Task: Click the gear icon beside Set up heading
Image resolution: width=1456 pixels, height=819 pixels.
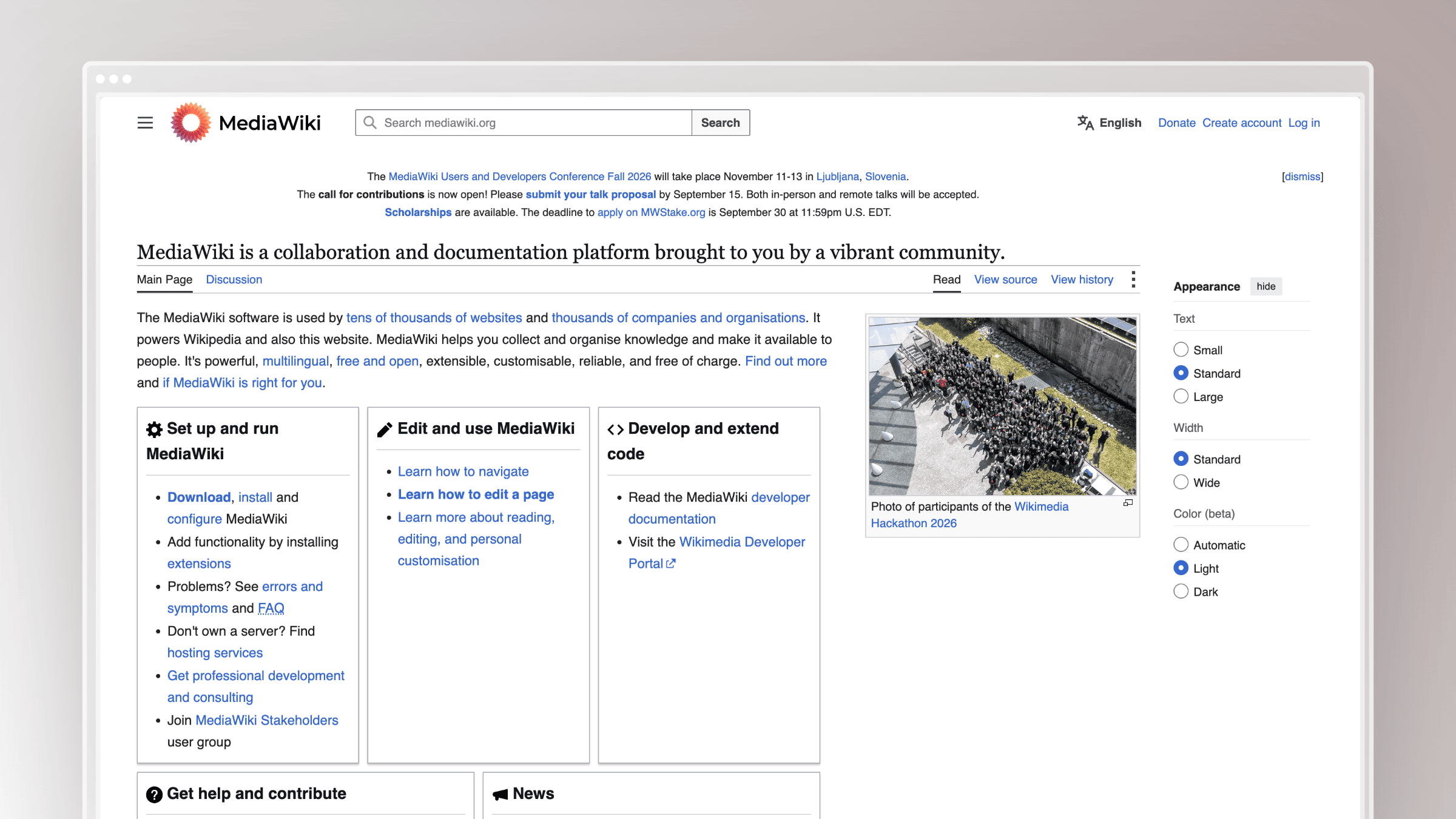Action: pos(154,430)
